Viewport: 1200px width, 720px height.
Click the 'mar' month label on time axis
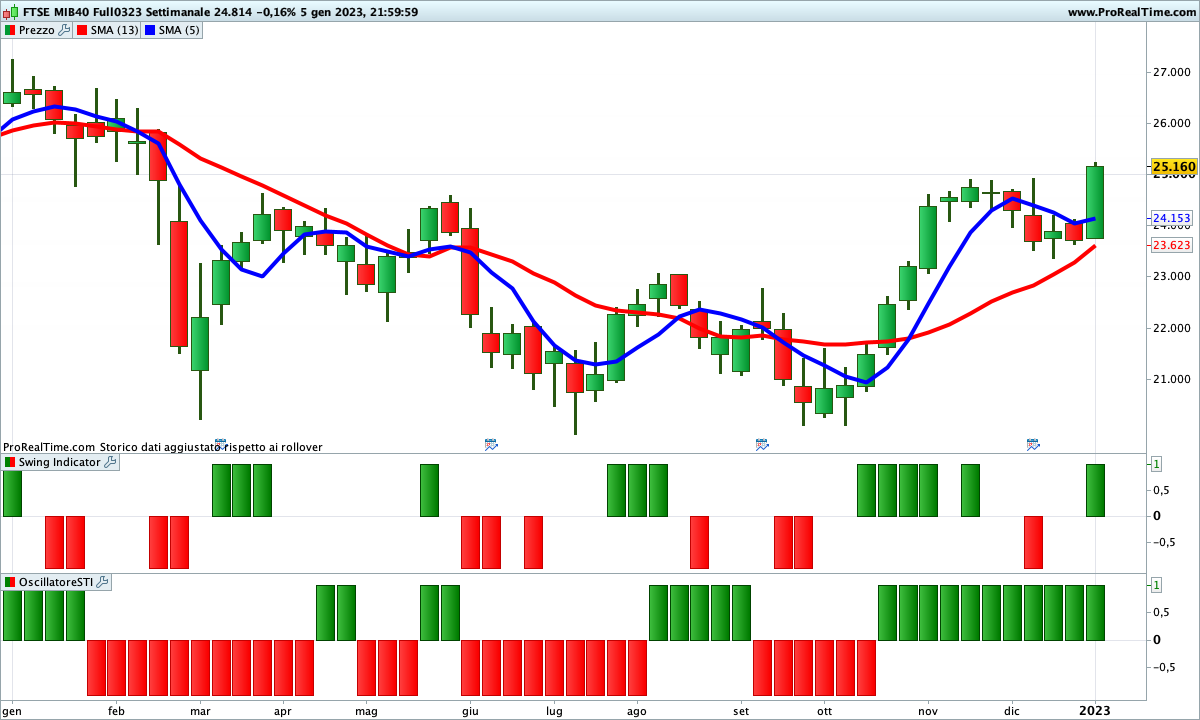(x=200, y=711)
